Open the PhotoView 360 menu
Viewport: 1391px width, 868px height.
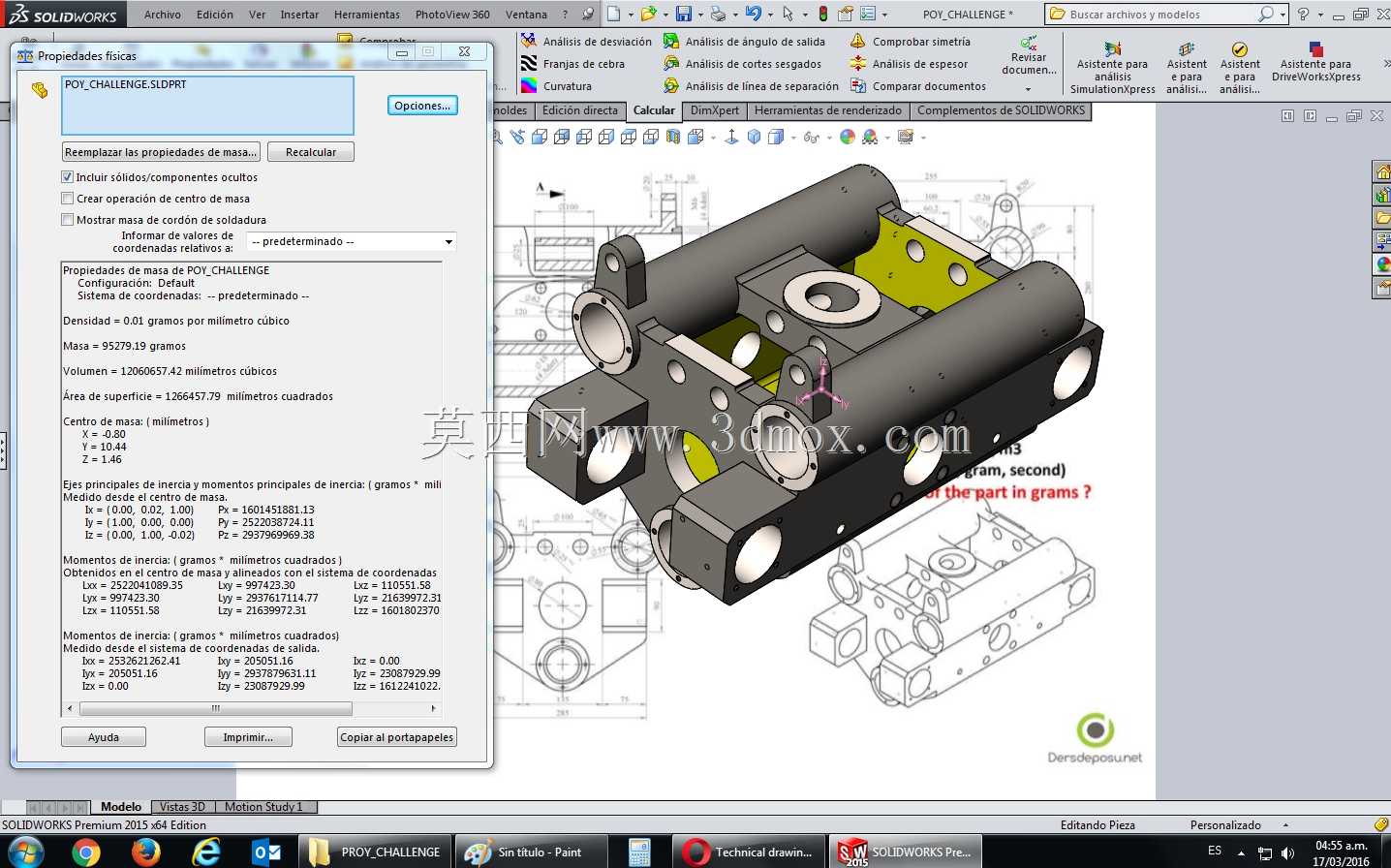point(452,15)
